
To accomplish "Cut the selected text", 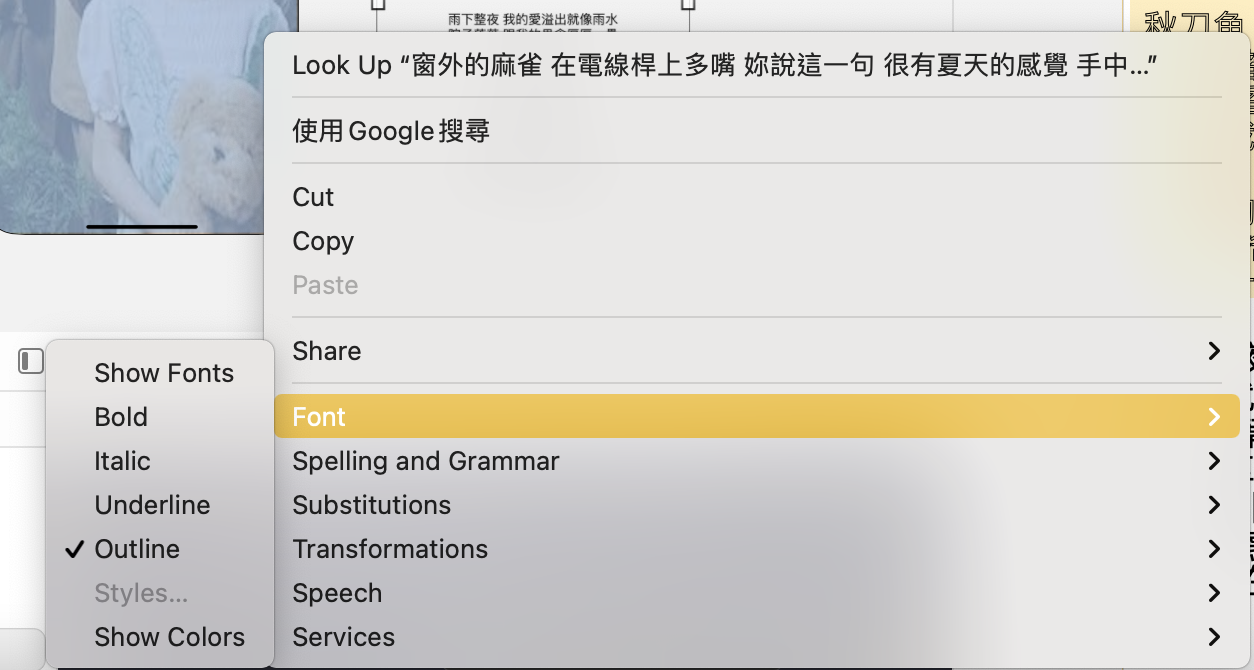I will 313,197.
